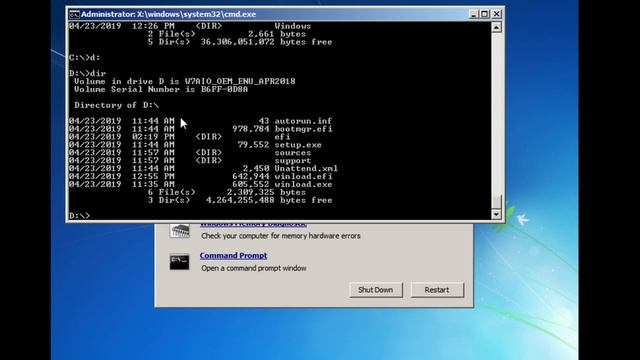Screen dimensions: 640x360
Task: Click the '2,450' file size value
Action: tap(256, 169)
